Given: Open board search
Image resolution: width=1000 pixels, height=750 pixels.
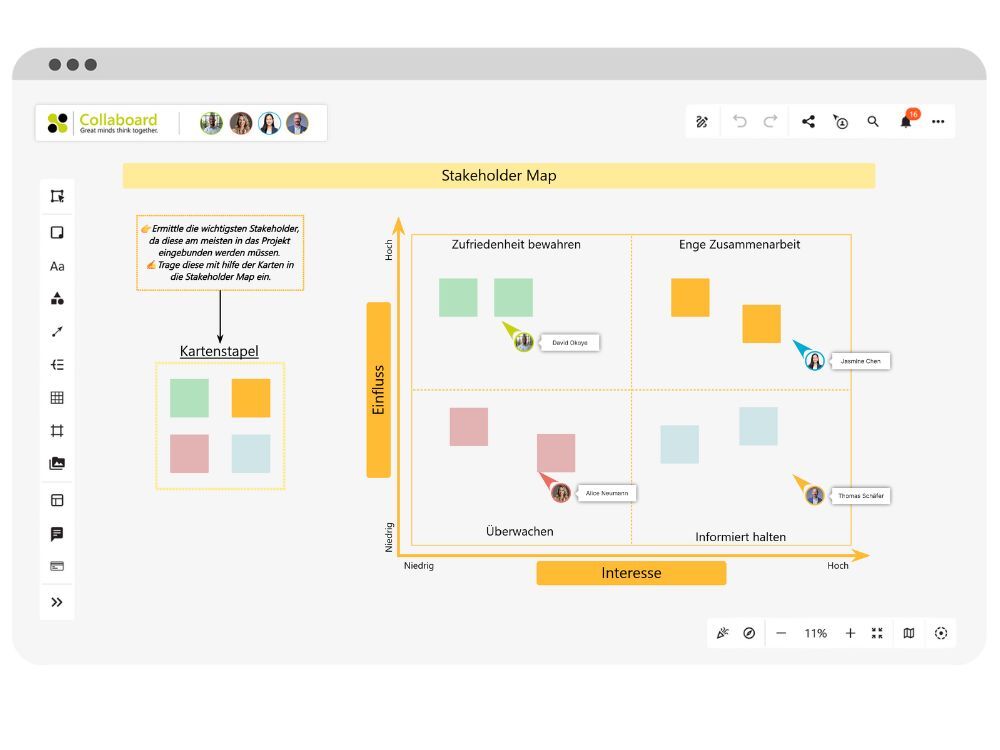Looking at the screenshot, I should pos(873,121).
